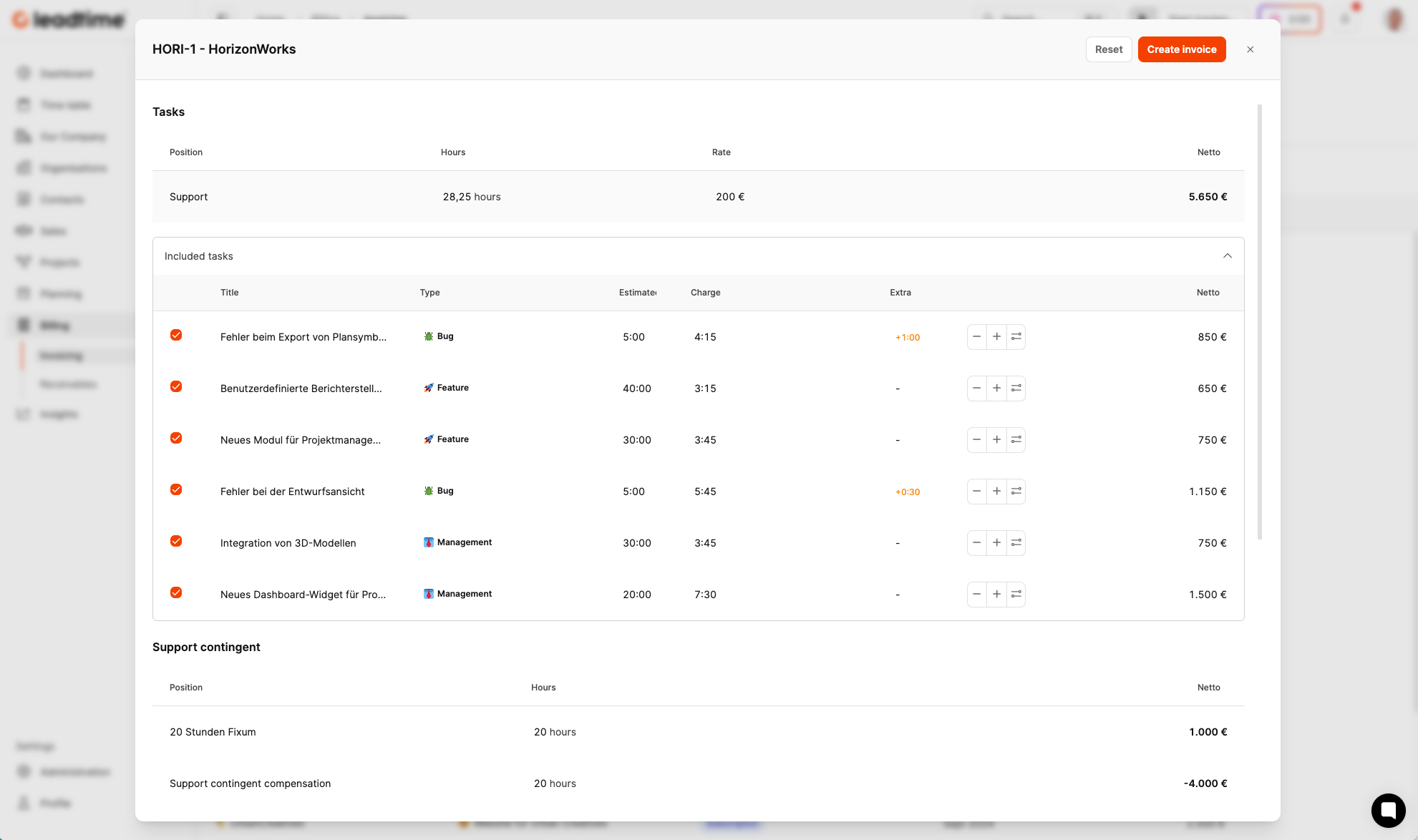Open adjust settings icon for Neues Modul row
Viewport: 1418px width, 840px height.
click(x=1016, y=440)
